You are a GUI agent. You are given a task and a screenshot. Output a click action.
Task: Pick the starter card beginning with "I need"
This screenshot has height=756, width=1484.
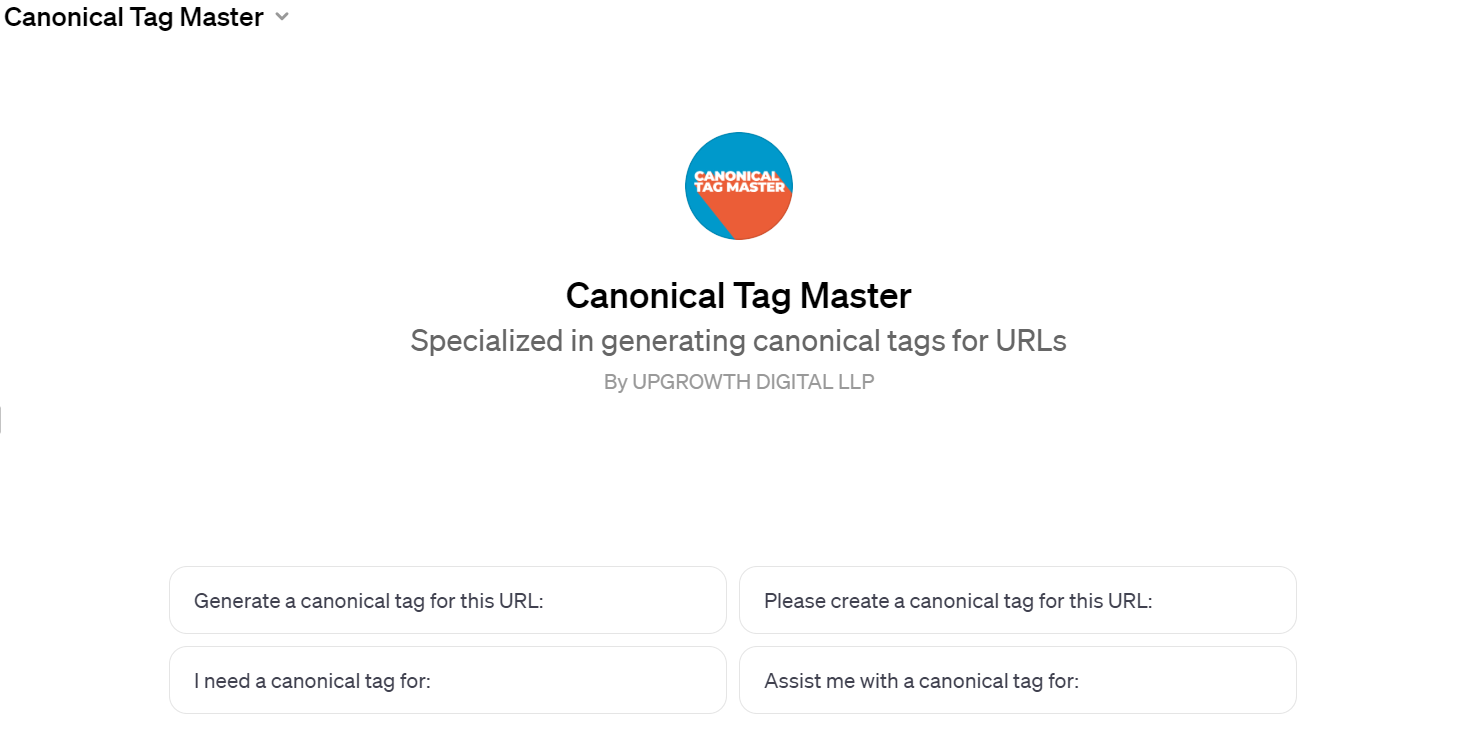[447, 680]
